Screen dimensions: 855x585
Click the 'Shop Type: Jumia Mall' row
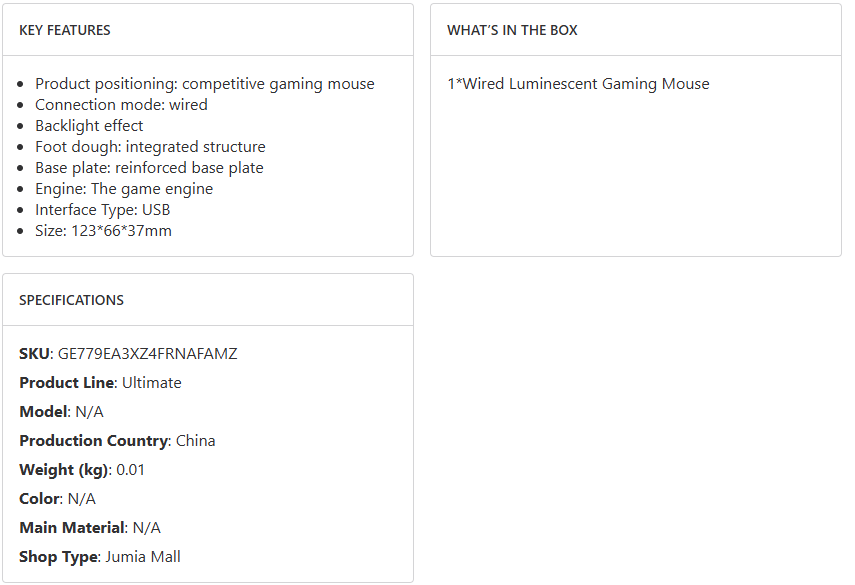[100, 557]
